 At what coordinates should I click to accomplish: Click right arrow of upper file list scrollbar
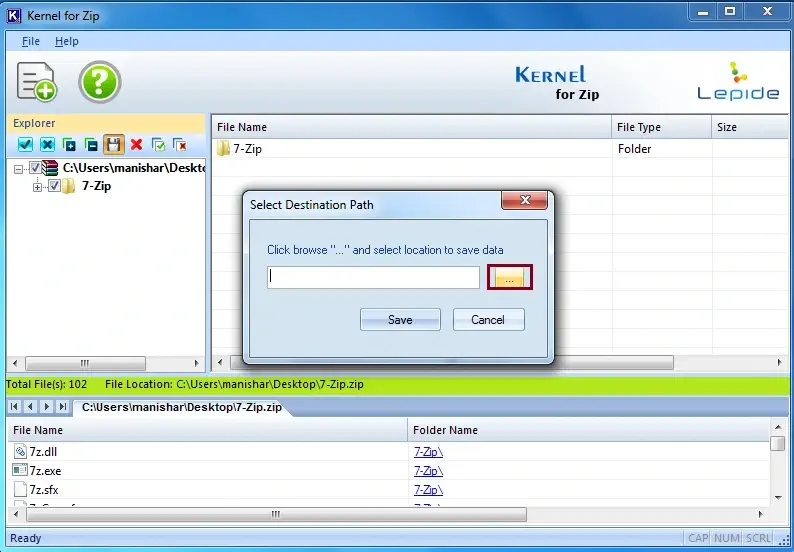pos(779,362)
